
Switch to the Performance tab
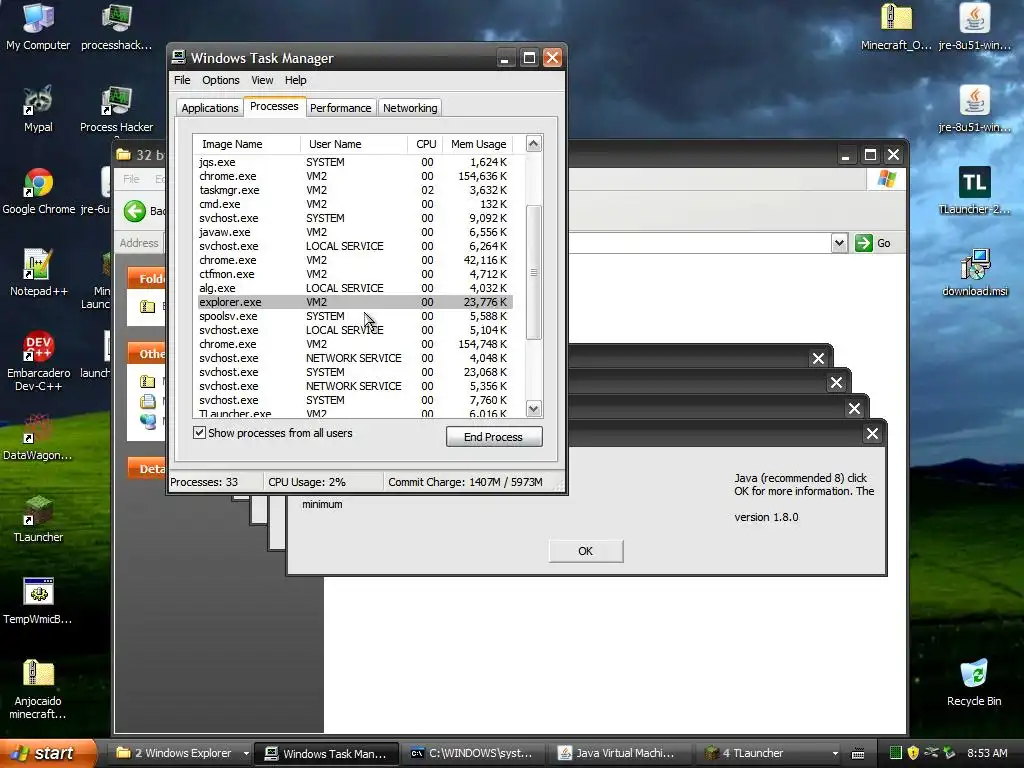tap(340, 108)
